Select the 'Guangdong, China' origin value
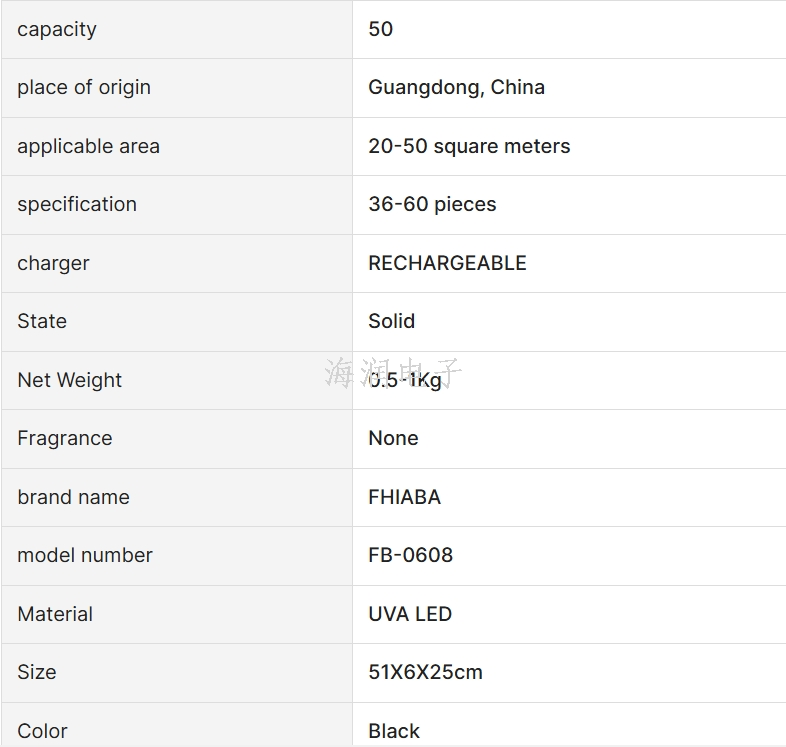The width and height of the screenshot is (786, 747). pos(456,87)
